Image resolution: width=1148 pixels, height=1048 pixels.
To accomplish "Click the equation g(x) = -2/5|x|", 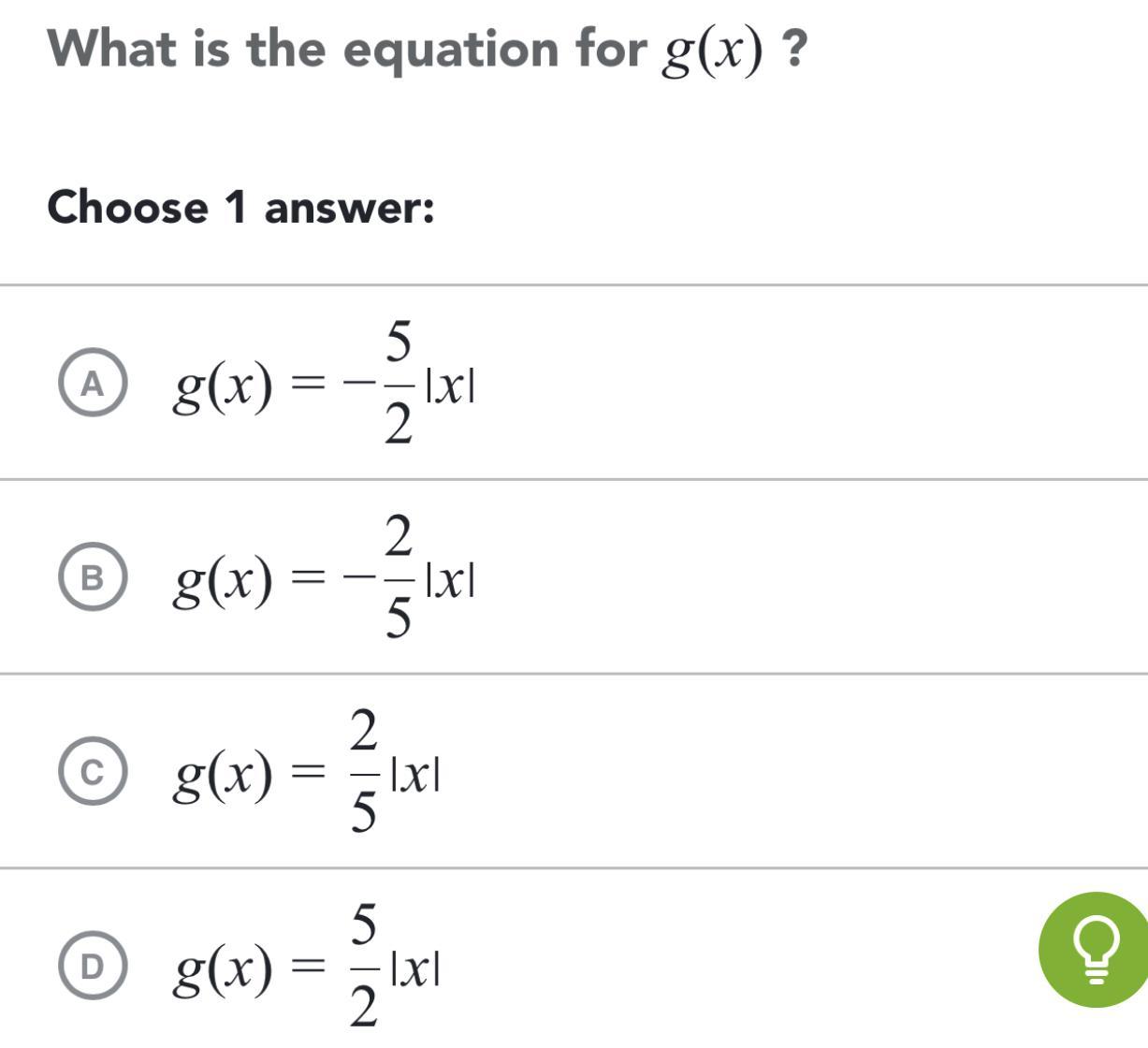I will tap(323, 579).
